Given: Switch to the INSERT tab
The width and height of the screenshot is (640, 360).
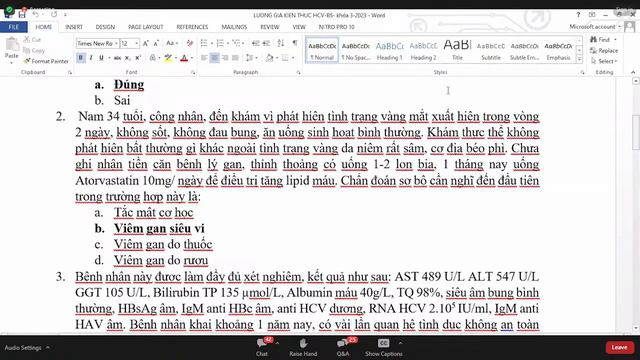Looking at the screenshot, I should [x=74, y=27].
